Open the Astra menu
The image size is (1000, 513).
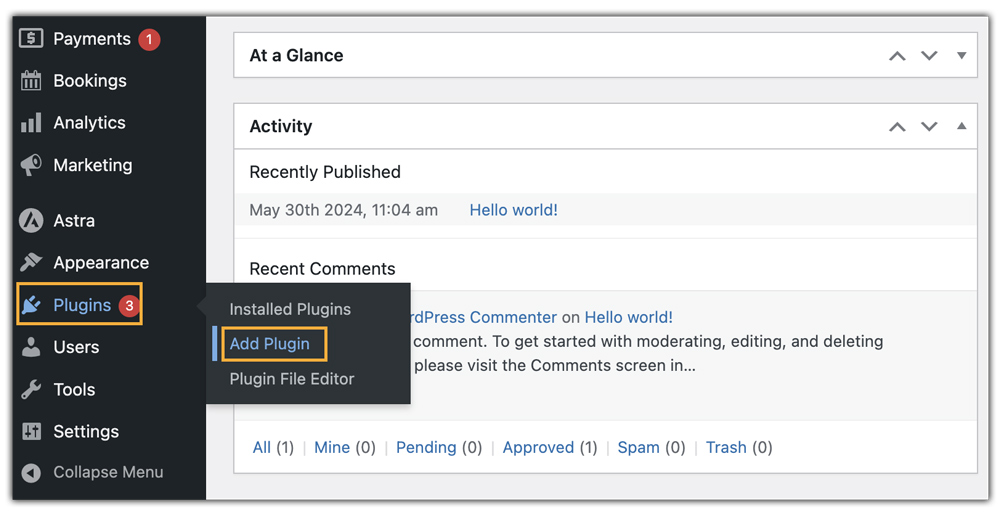tap(74, 221)
